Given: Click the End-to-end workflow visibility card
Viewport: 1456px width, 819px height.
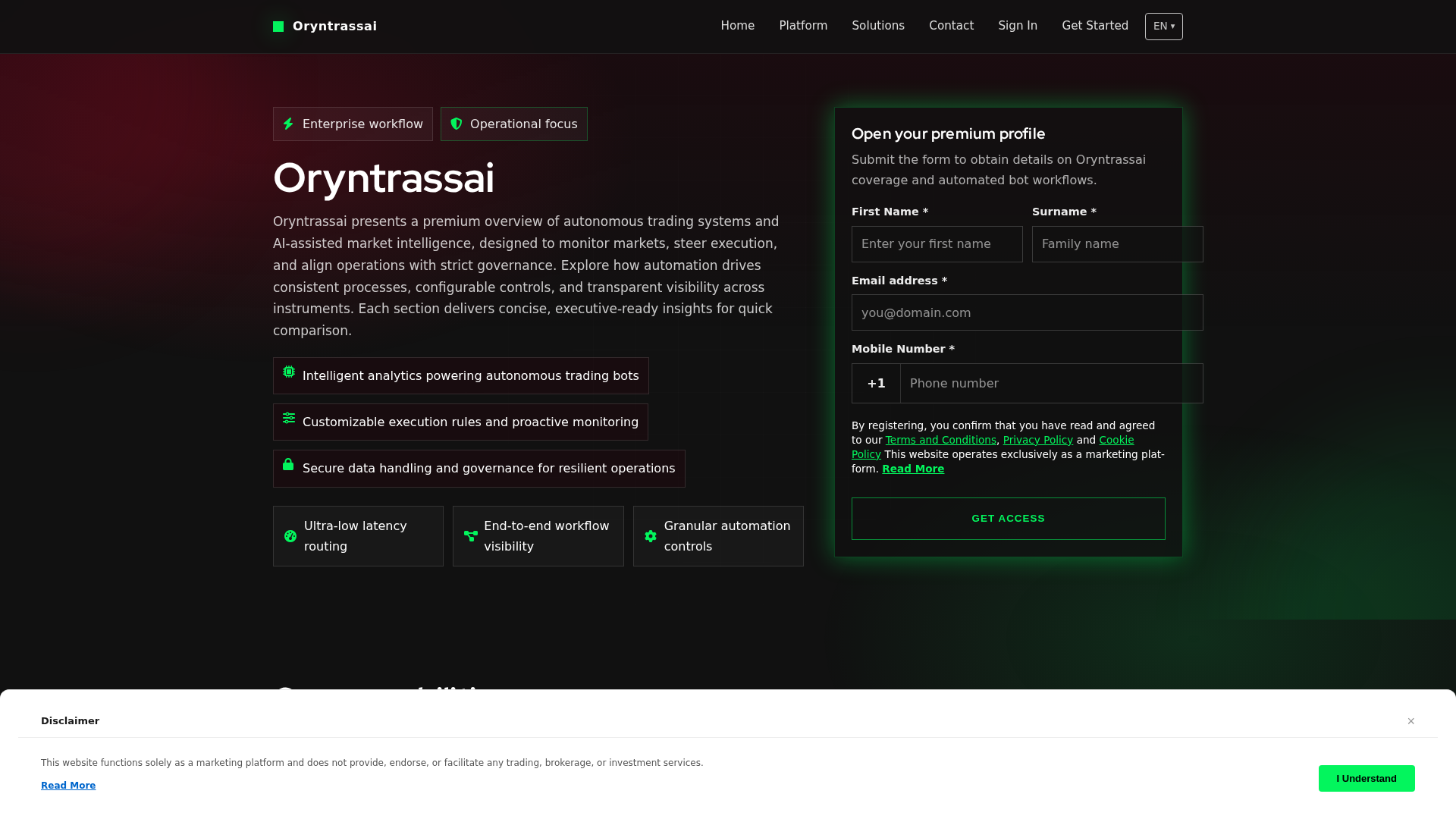Looking at the screenshot, I should 538,536.
